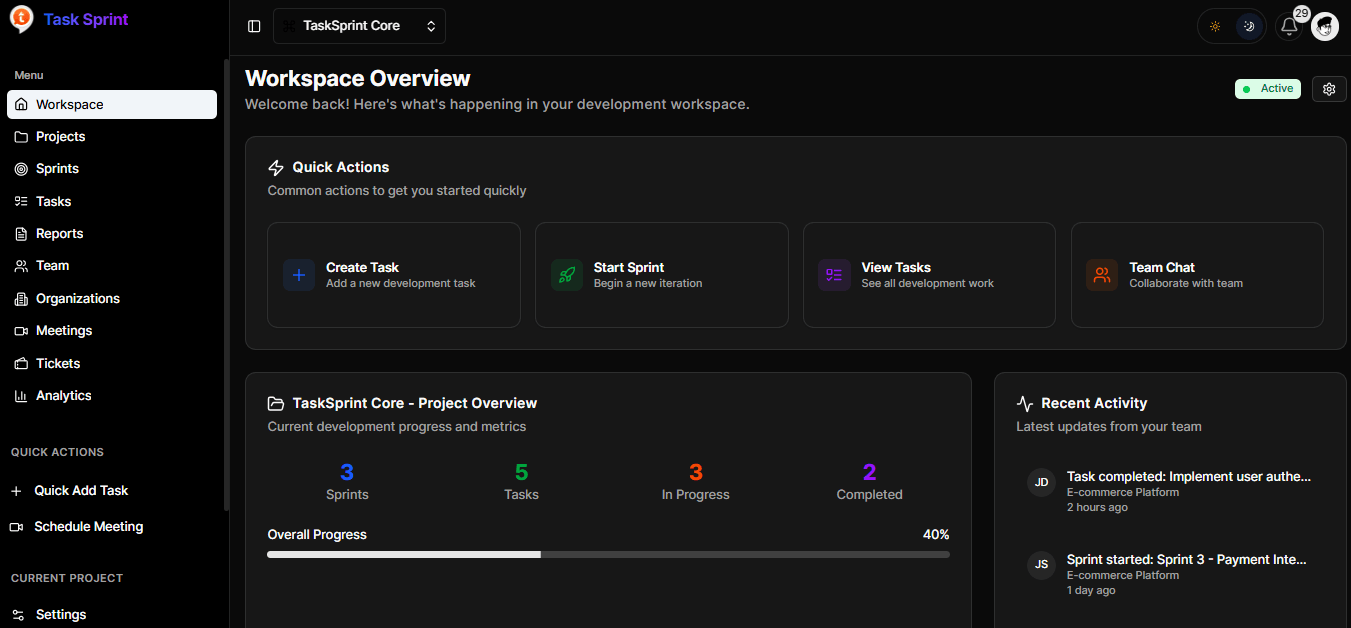Click the View Tasks checklist icon
The image size is (1351, 628).
834,275
